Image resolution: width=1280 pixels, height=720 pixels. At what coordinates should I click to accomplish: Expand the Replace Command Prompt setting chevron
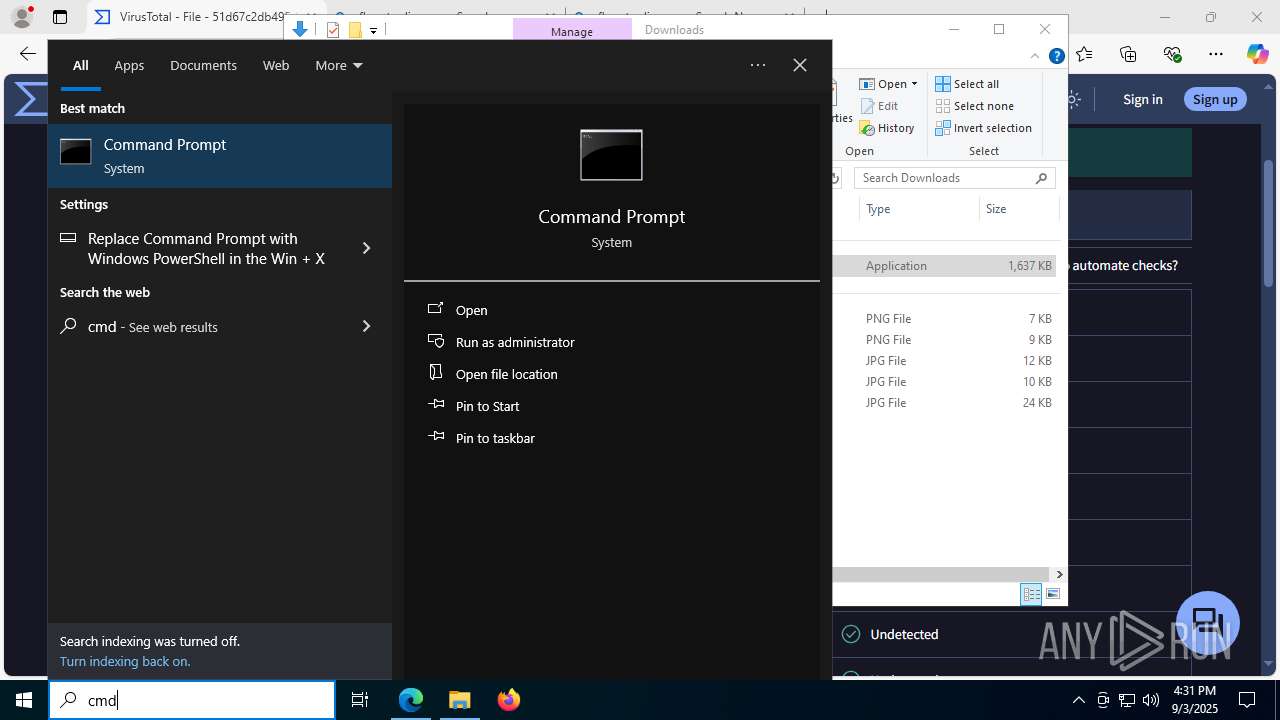coord(366,248)
